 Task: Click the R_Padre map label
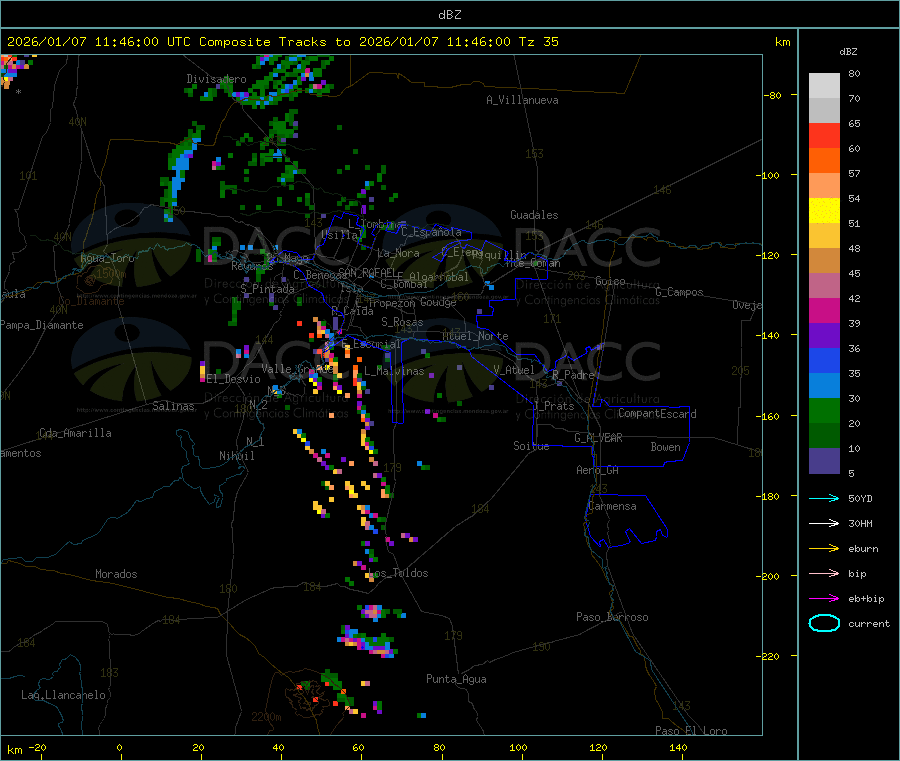[x=573, y=375]
